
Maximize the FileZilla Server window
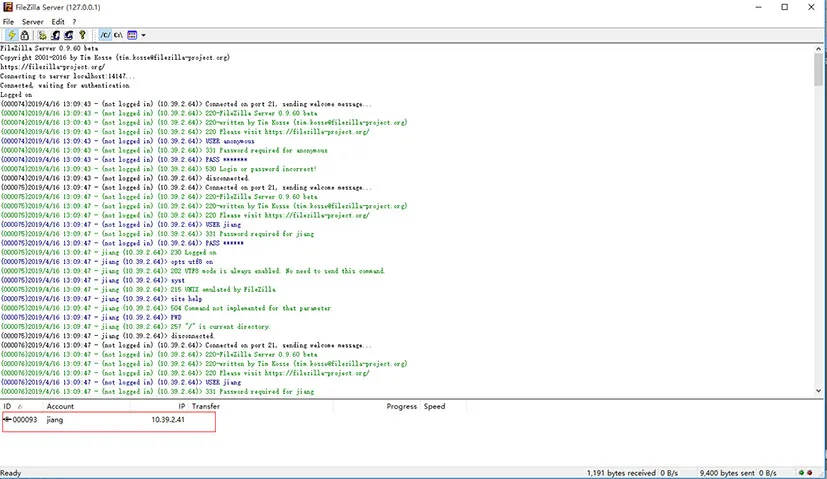785,7
